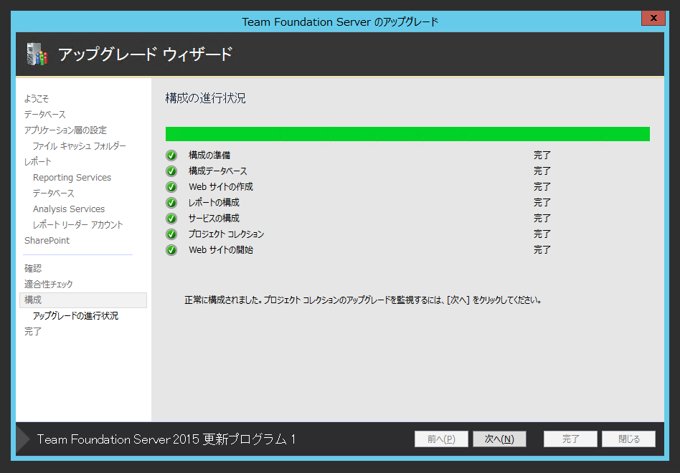Click the window title bar text
The image size is (680, 473).
tap(340, 22)
